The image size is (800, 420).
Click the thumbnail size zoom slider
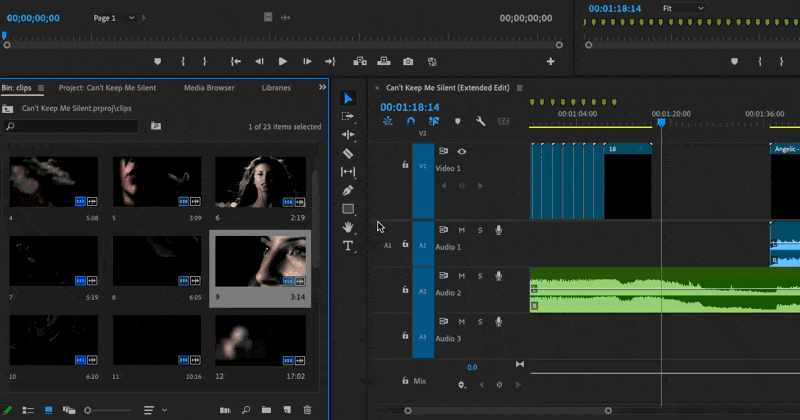88,410
